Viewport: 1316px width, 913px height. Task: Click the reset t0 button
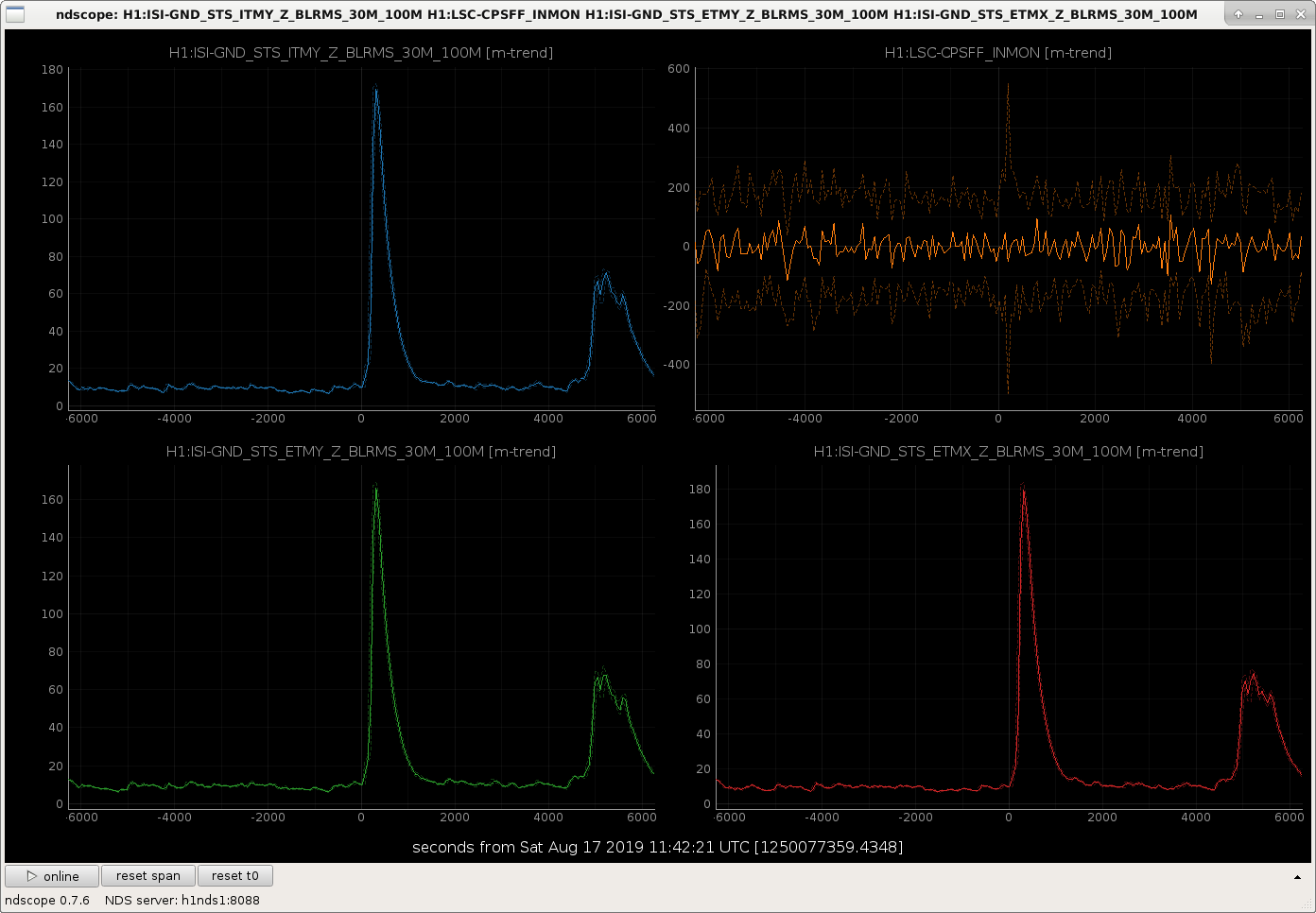[235, 876]
